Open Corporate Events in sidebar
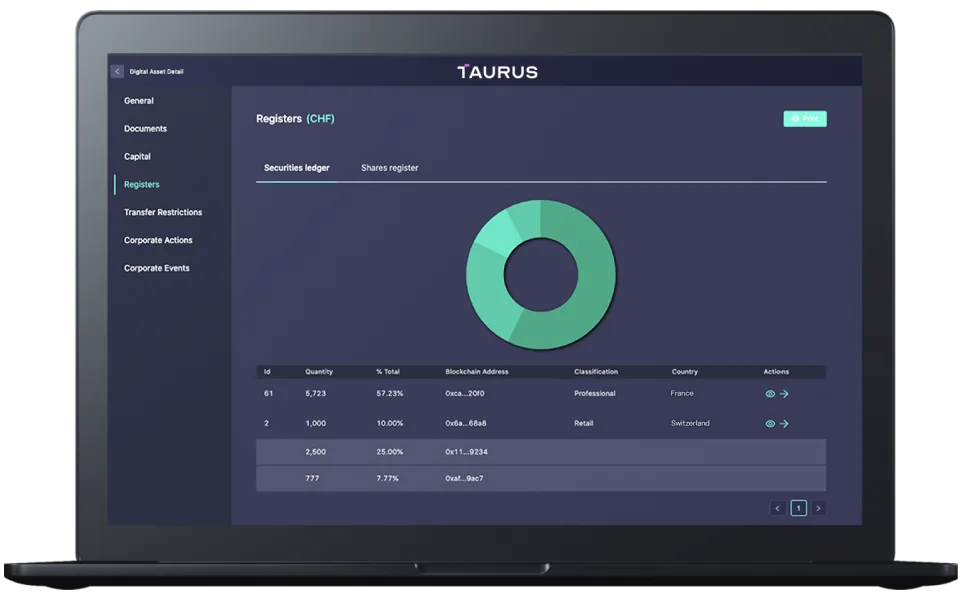This screenshot has width=960, height=600. coord(156,269)
